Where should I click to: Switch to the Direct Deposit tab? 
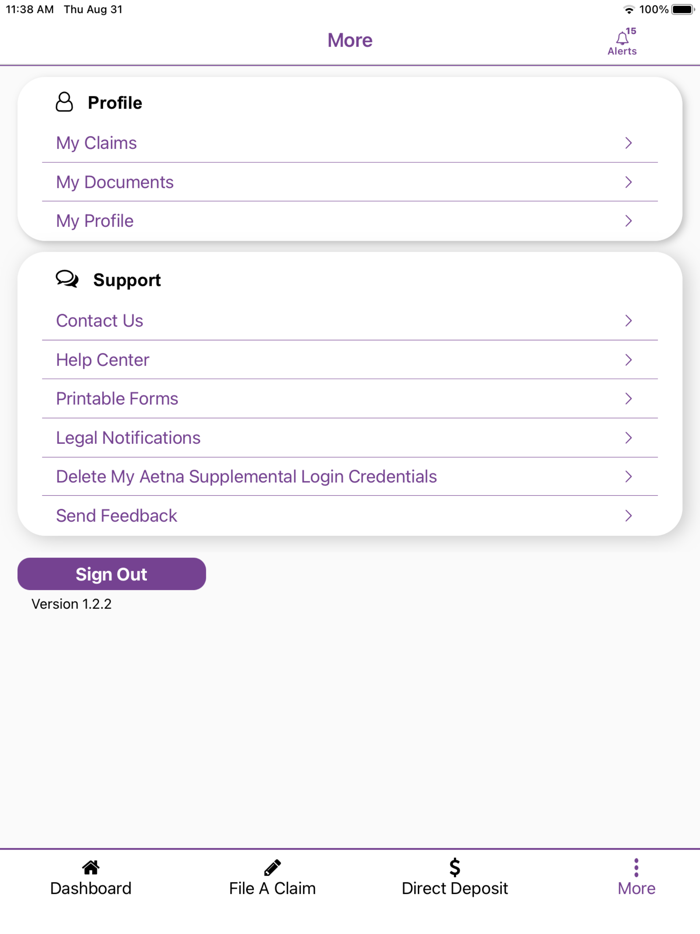click(x=454, y=877)
